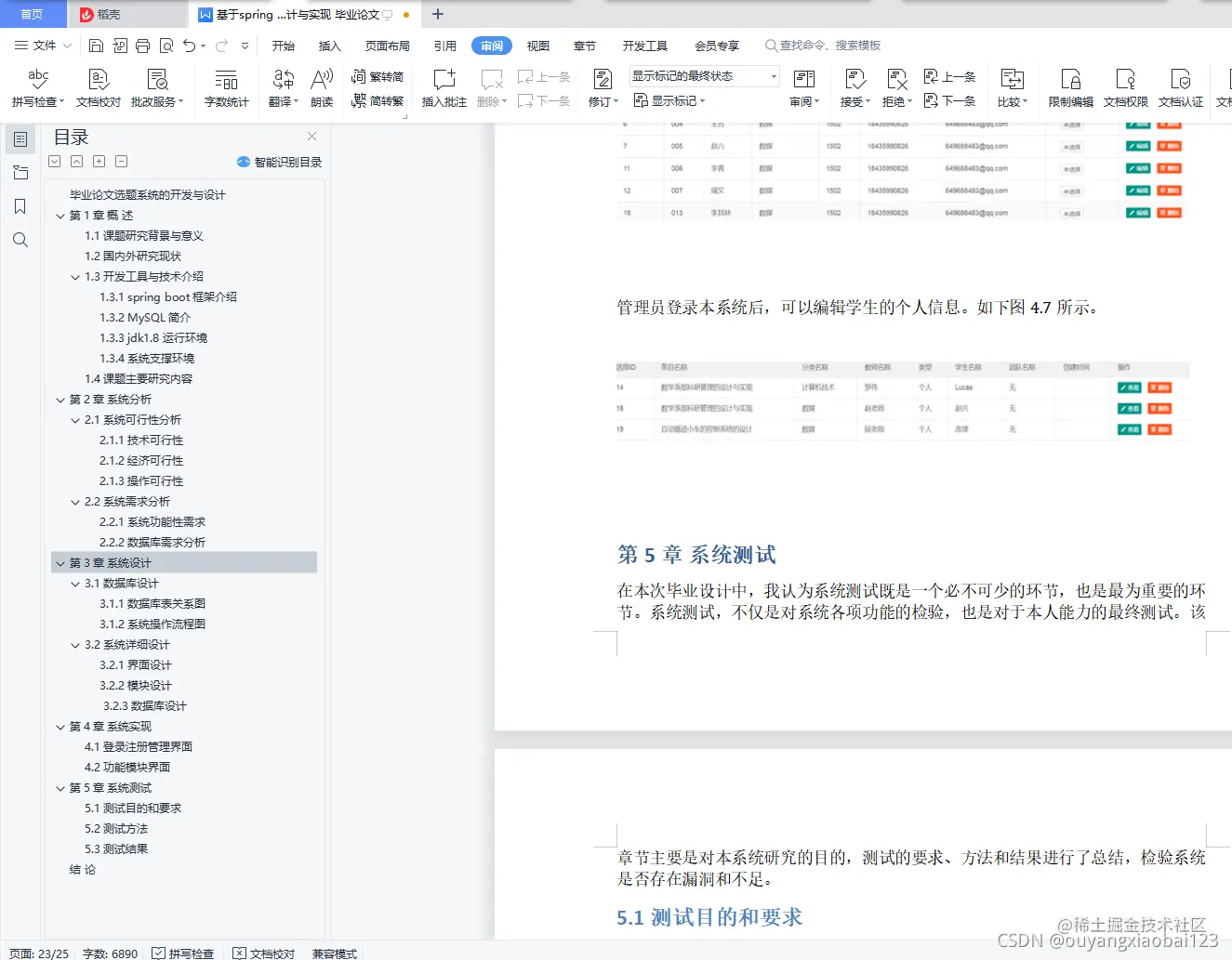Collapse the 第 1 章 概述 tree node

[60, 216]
